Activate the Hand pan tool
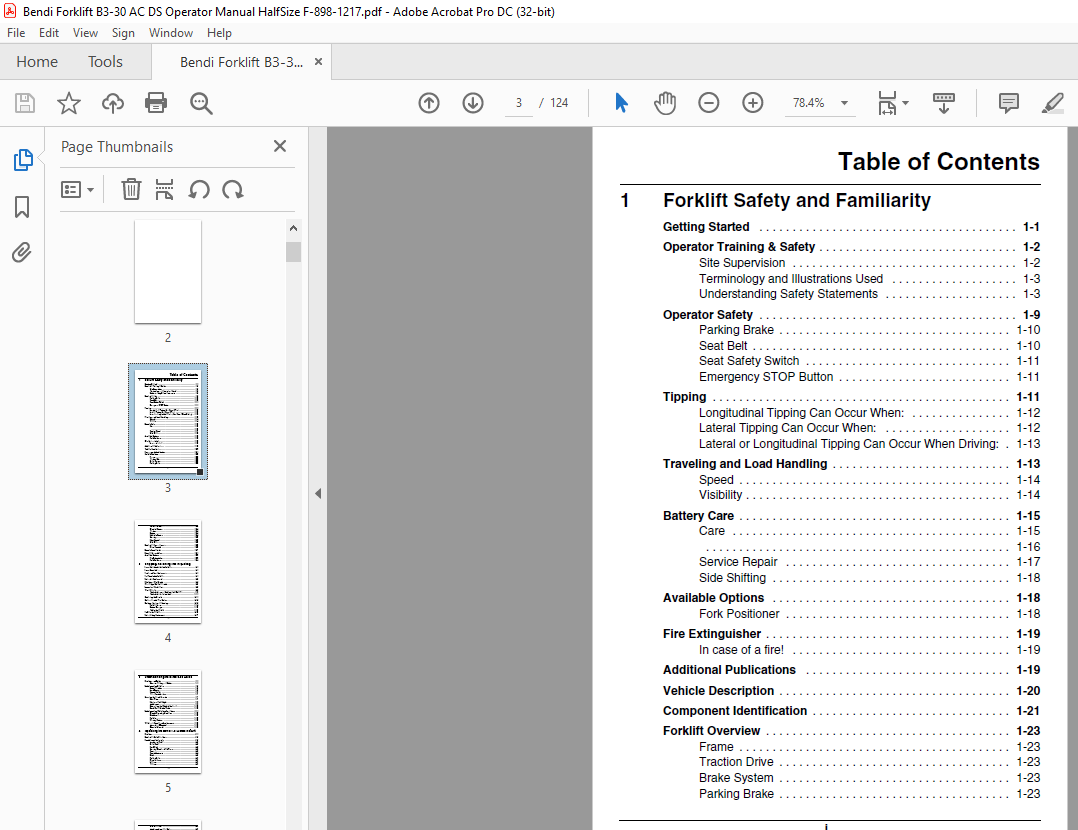The image size is (1078, 830). (x=665, y=103)
